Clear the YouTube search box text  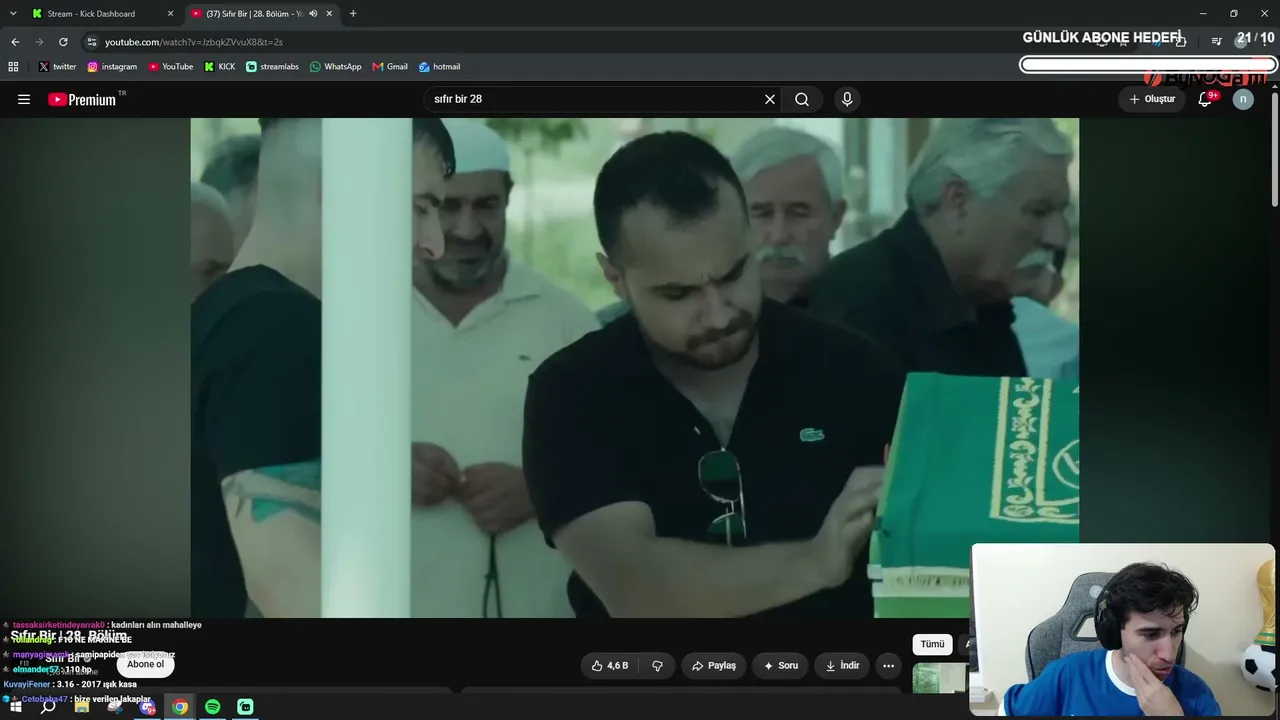pos(770,99)
